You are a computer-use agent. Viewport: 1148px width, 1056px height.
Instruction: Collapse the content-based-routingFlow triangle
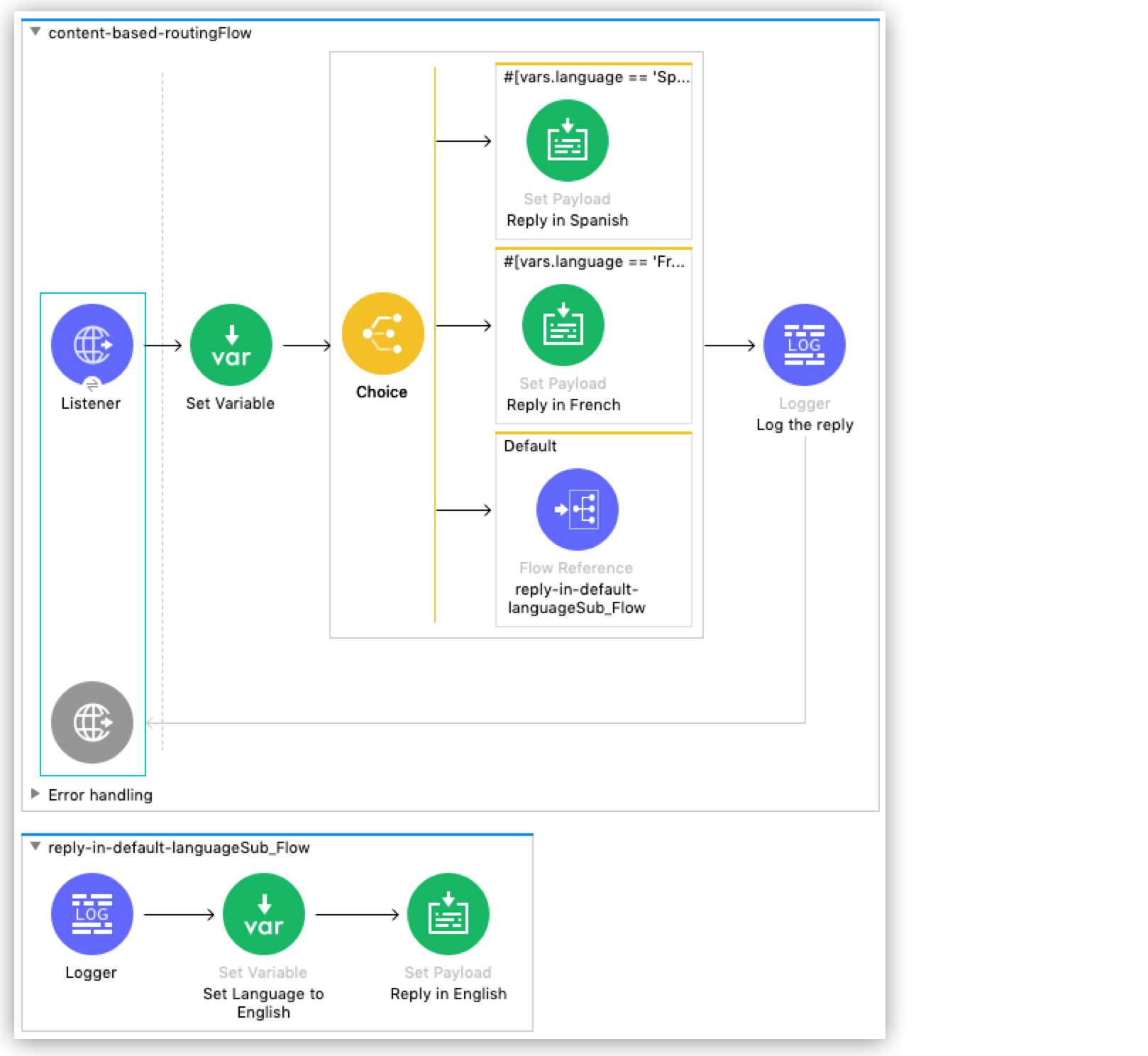click(35, 32)
